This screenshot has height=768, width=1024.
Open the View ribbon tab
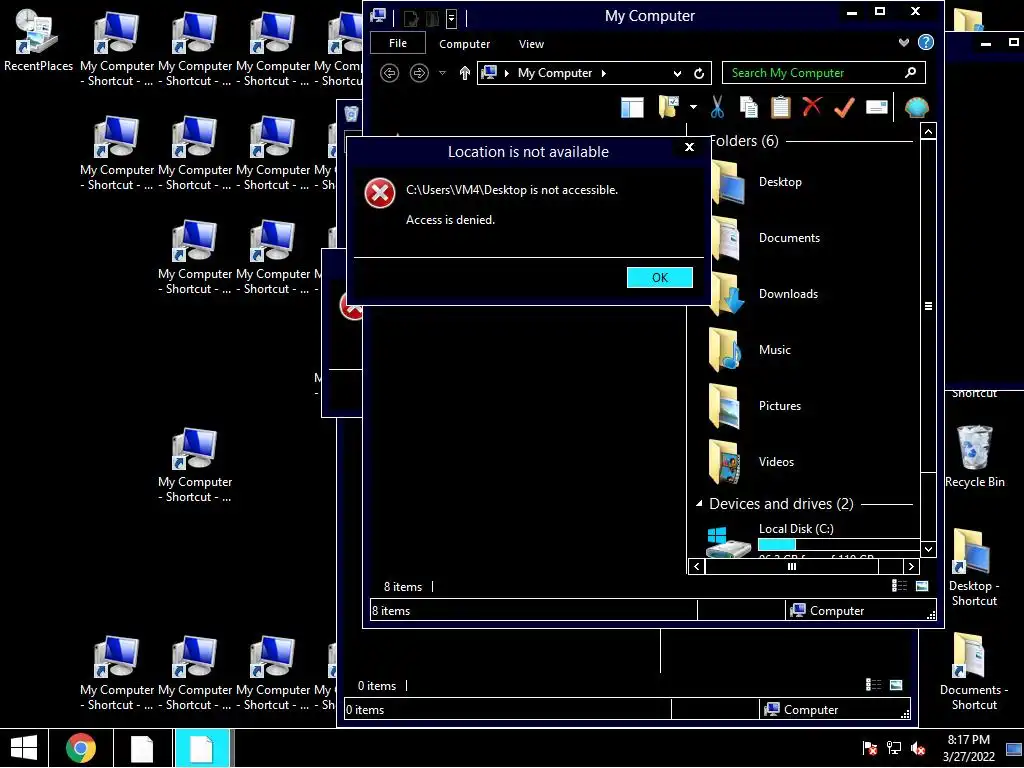click(531, 44)
